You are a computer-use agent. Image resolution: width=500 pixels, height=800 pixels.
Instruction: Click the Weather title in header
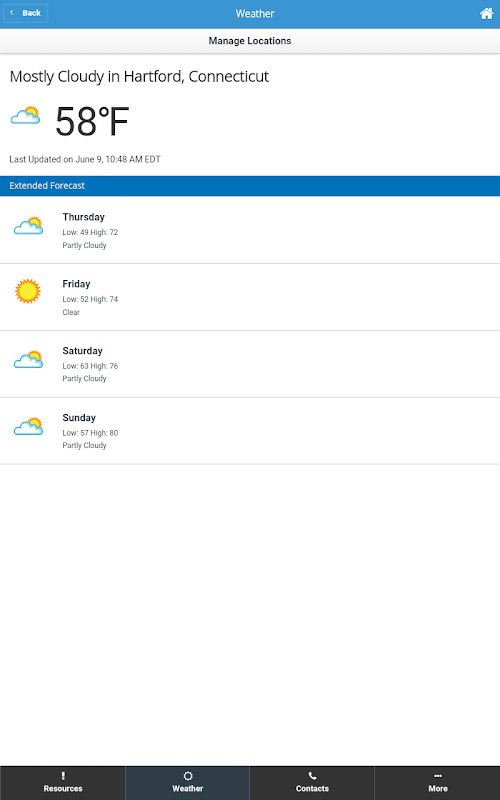(255, 14)
